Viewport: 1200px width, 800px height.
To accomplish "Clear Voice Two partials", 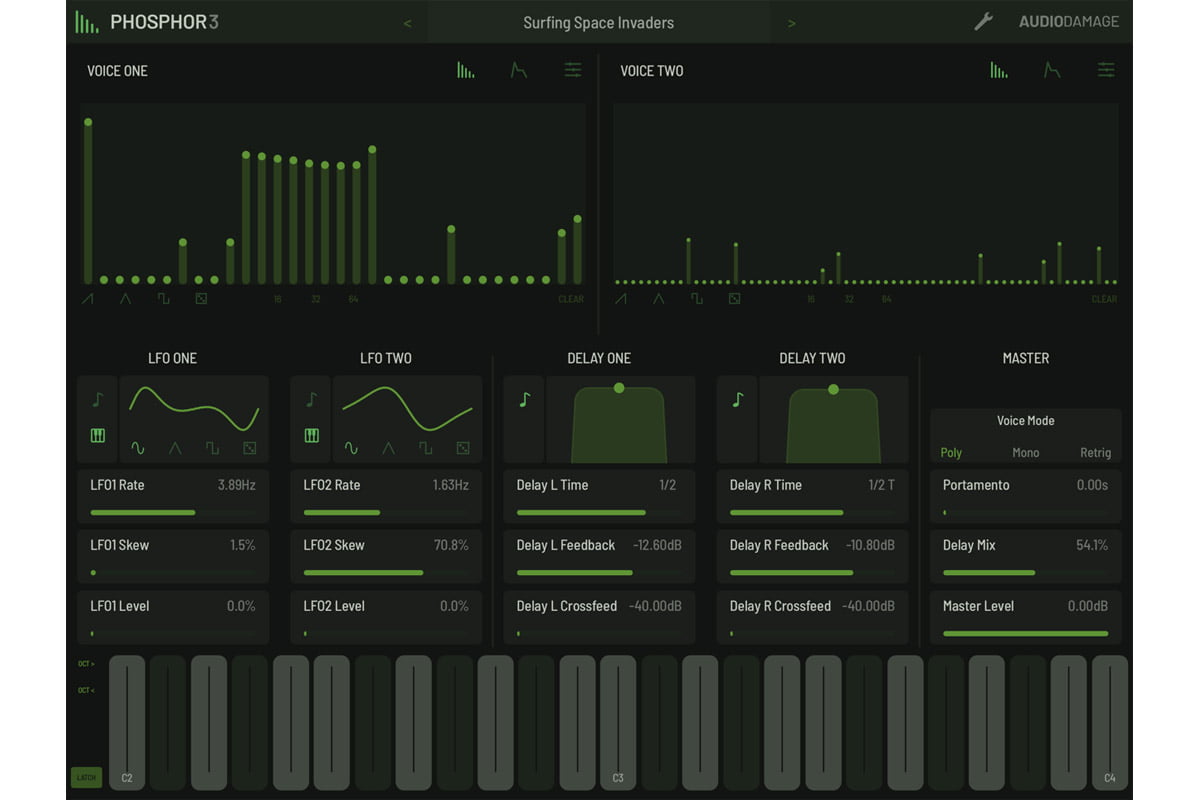I will pyautogui.click(x=1104, y=299).
